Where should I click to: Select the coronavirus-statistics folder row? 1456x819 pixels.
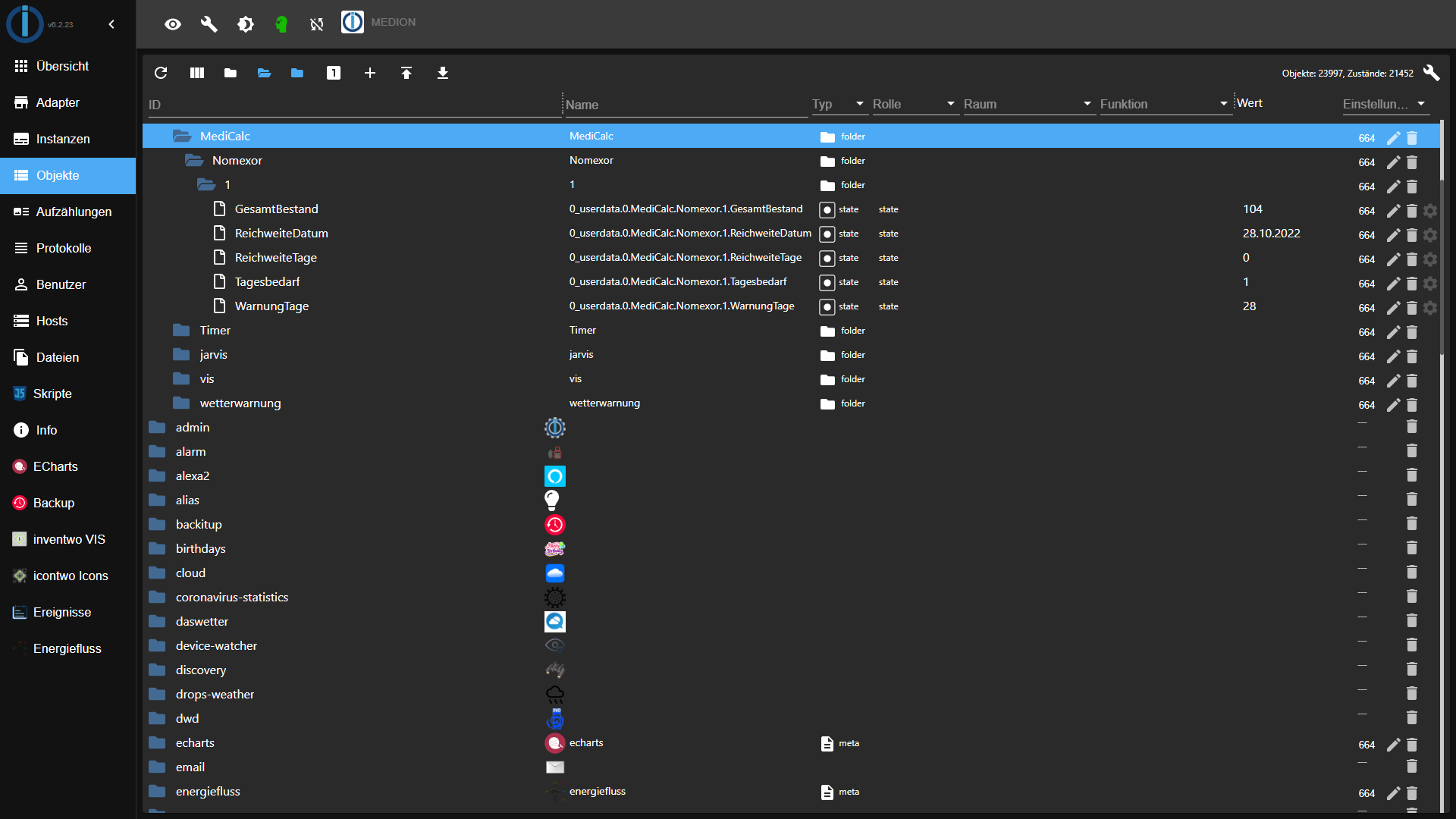pyautogui.click(x=791, y=598)
